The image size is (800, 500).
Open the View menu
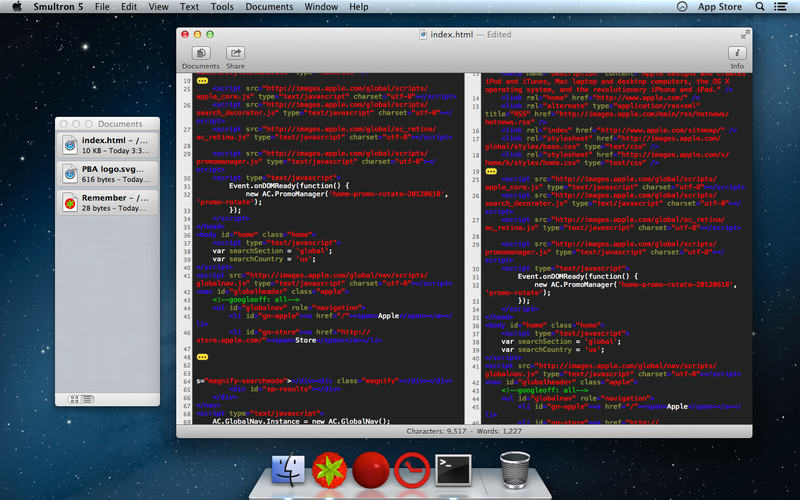point(159,7)
